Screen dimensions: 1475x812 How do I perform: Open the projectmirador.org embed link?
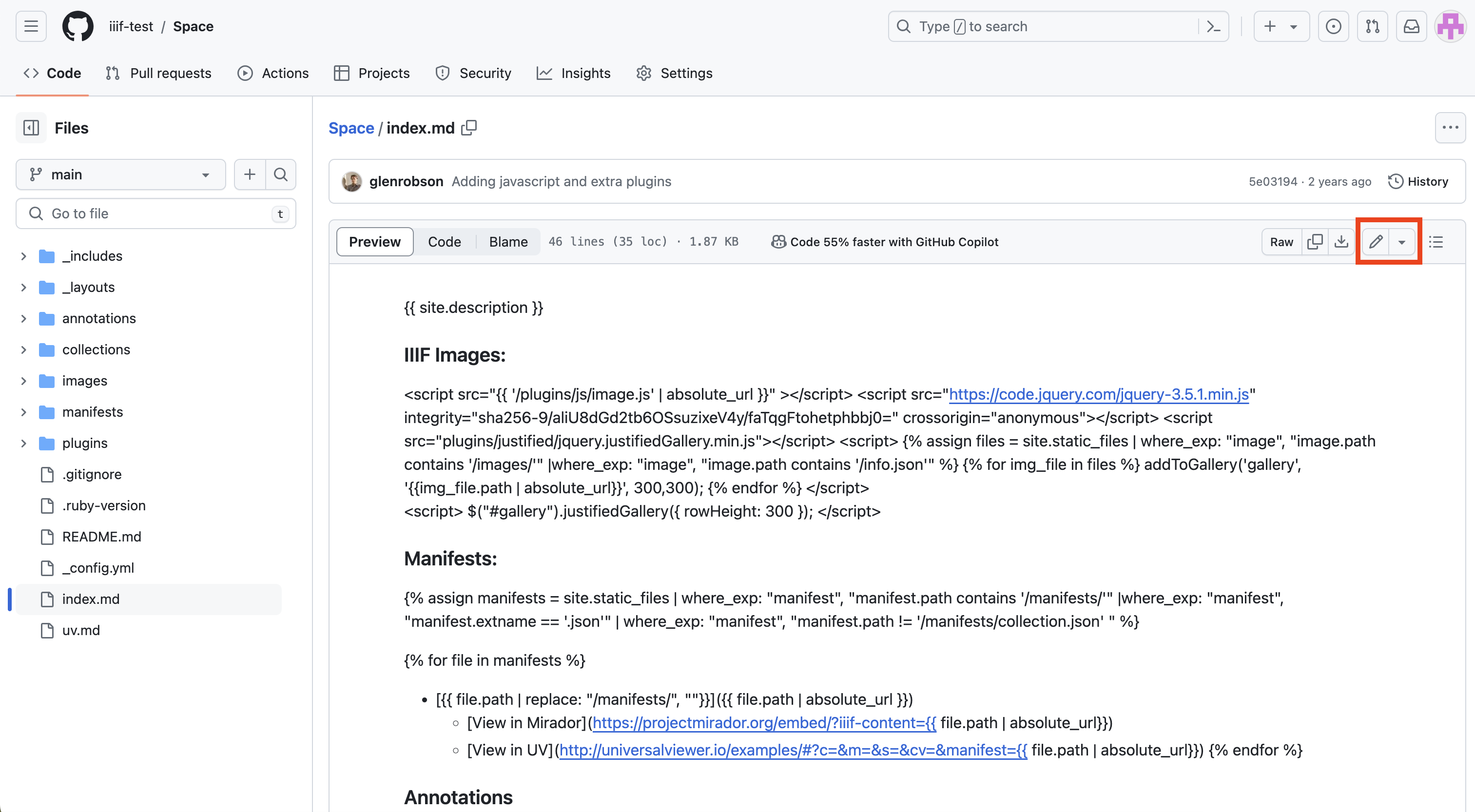coord(764,723)
